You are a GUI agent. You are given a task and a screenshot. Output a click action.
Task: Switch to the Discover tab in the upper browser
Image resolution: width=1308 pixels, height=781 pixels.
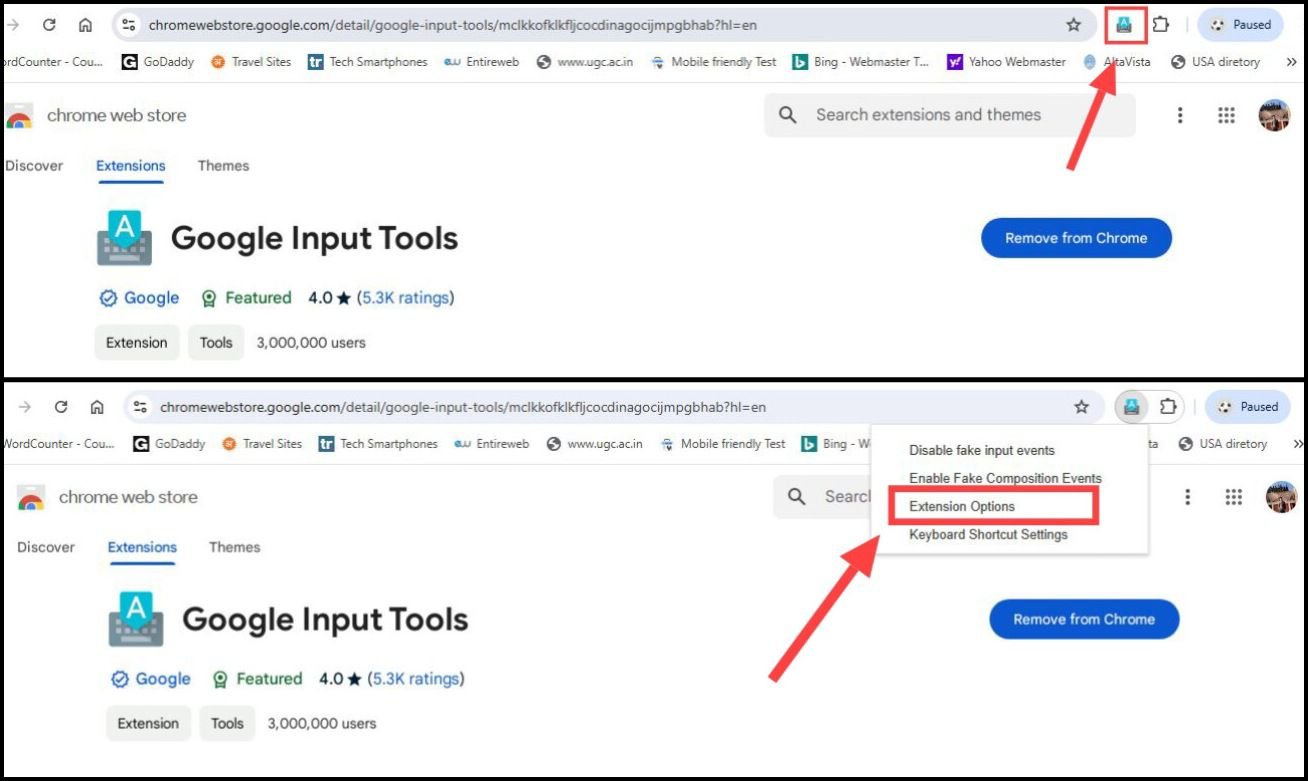tap(34, 166)
